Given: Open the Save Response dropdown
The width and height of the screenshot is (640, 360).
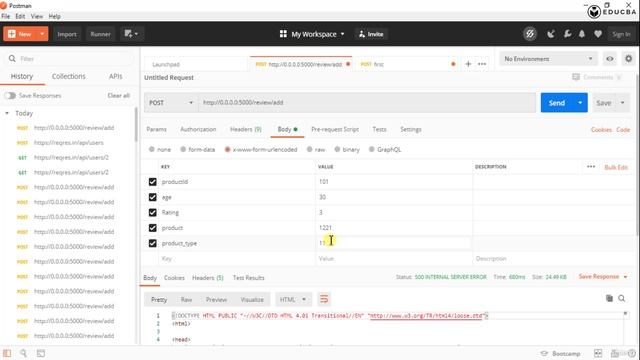Looking at the screenshot, I should 603,277.
